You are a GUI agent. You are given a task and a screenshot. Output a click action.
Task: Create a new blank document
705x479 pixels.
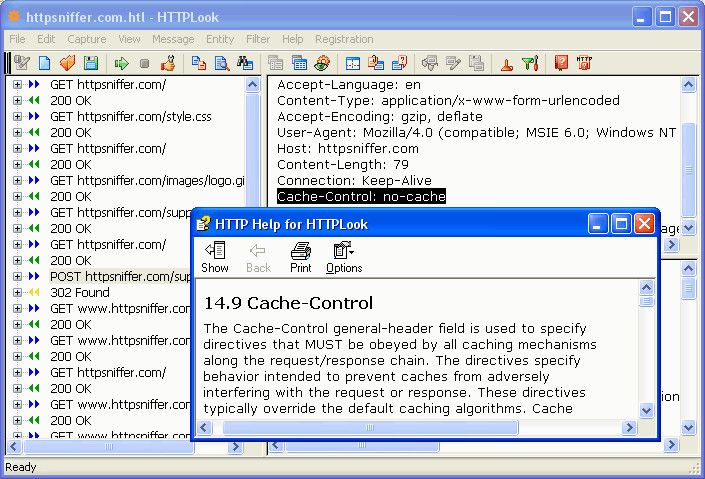[45, 63]
